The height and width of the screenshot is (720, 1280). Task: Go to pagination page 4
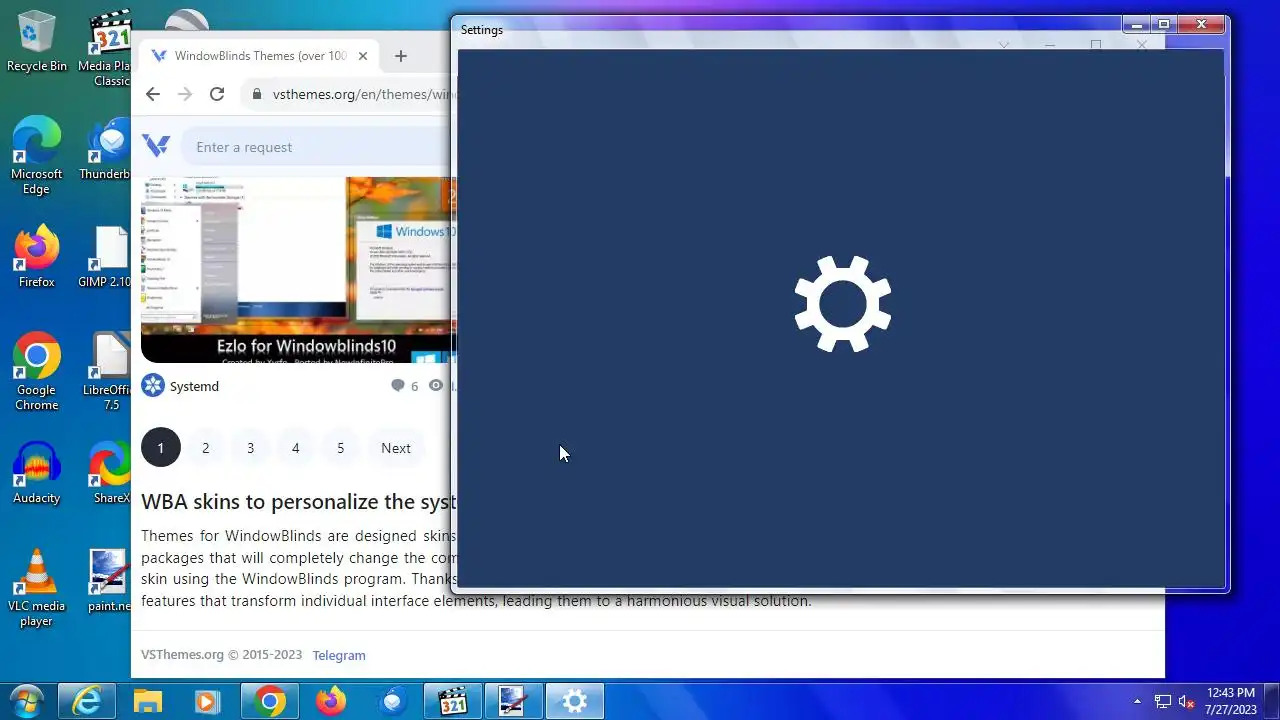(295, 448)
